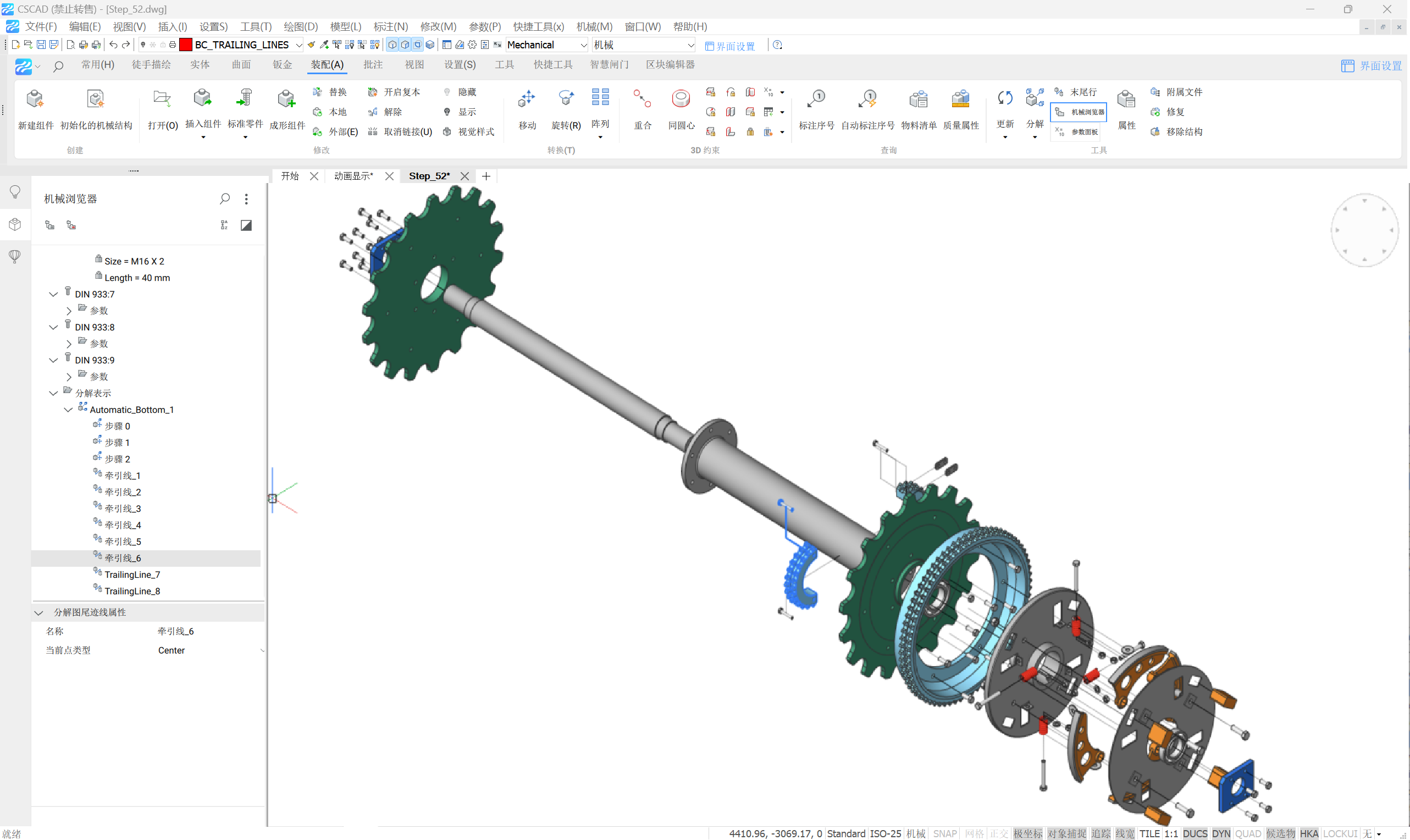The image size is (1410, 840).
Task: Open 机械(M) menu
Action: click(594, 26)
